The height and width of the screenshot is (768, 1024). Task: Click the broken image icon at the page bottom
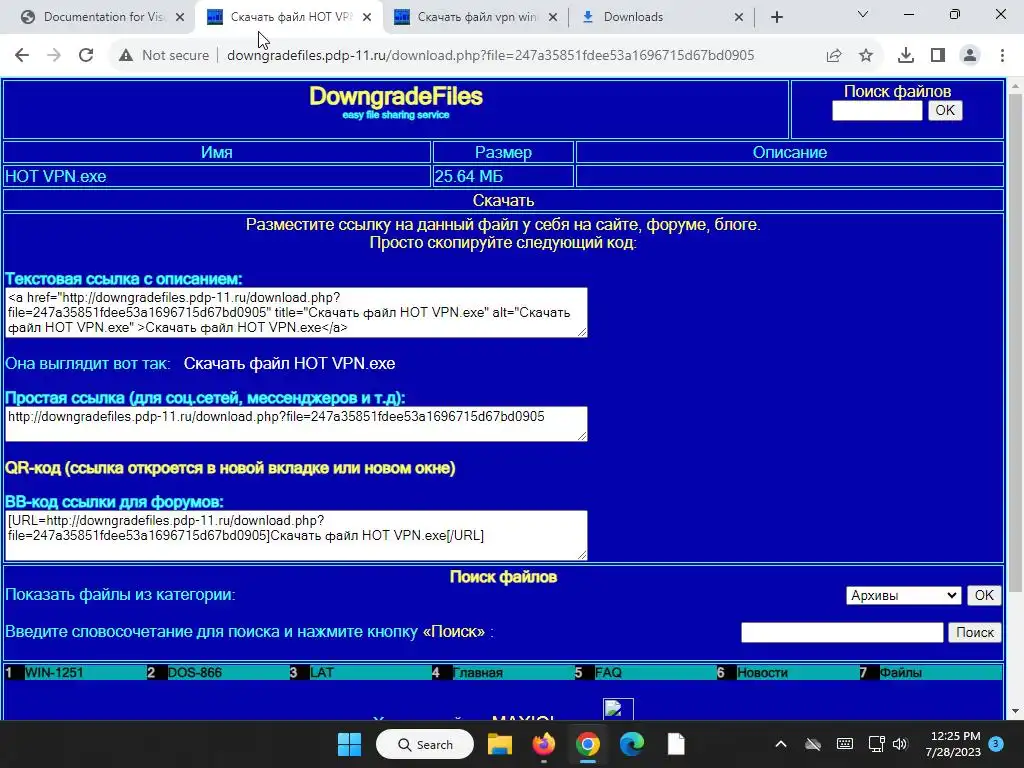[x=618, y=709]
